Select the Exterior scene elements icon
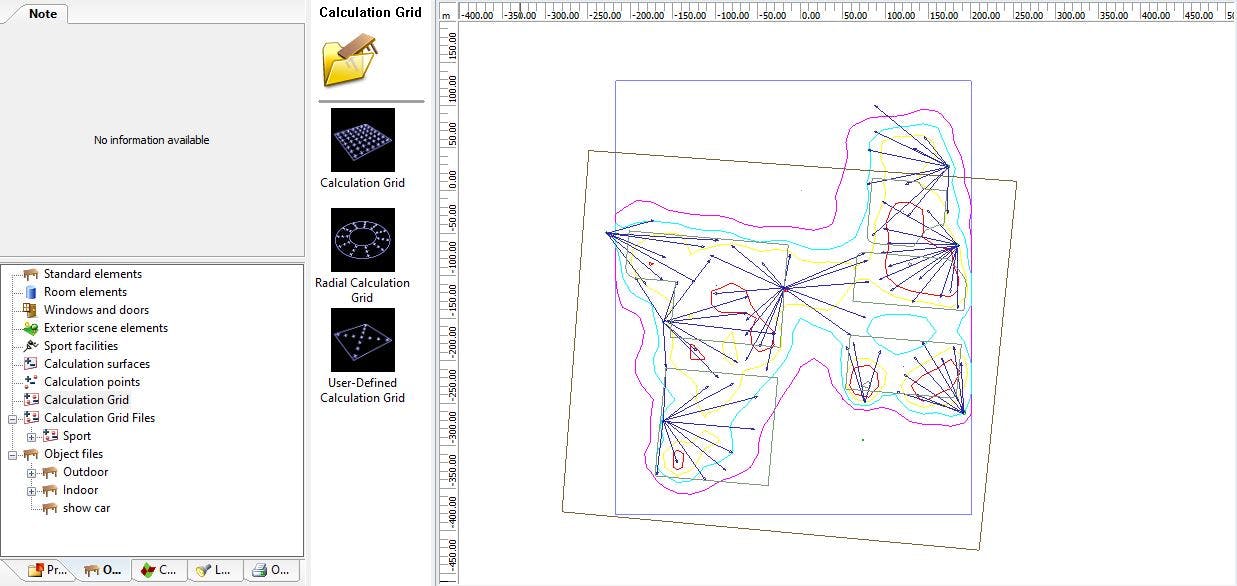The image size is (1237, 586). [x=31, y=328]
